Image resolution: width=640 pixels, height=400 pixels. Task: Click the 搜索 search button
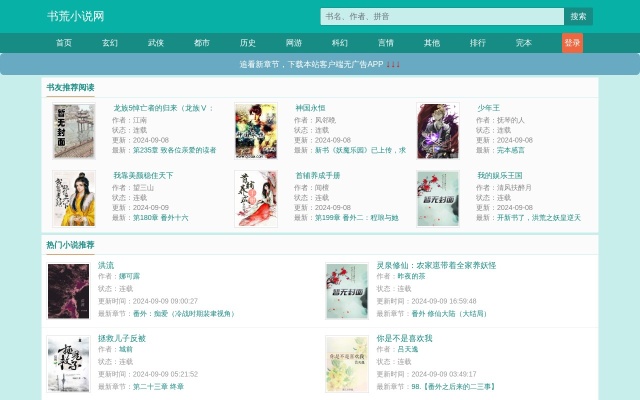(x=578, y=16)
